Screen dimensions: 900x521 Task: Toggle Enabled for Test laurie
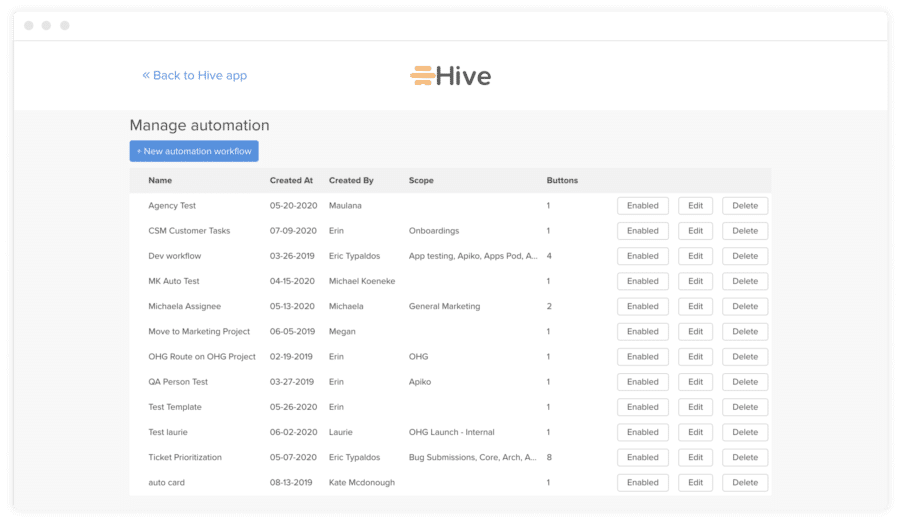642,432
